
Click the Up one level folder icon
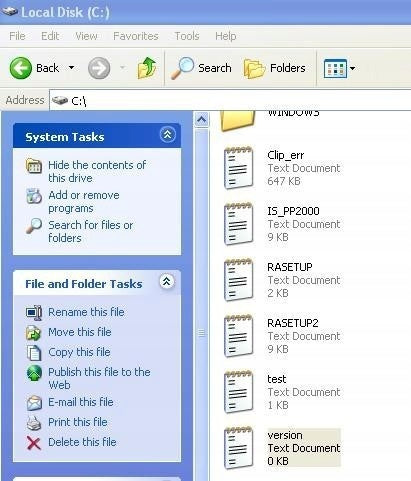tap(147, 68)
